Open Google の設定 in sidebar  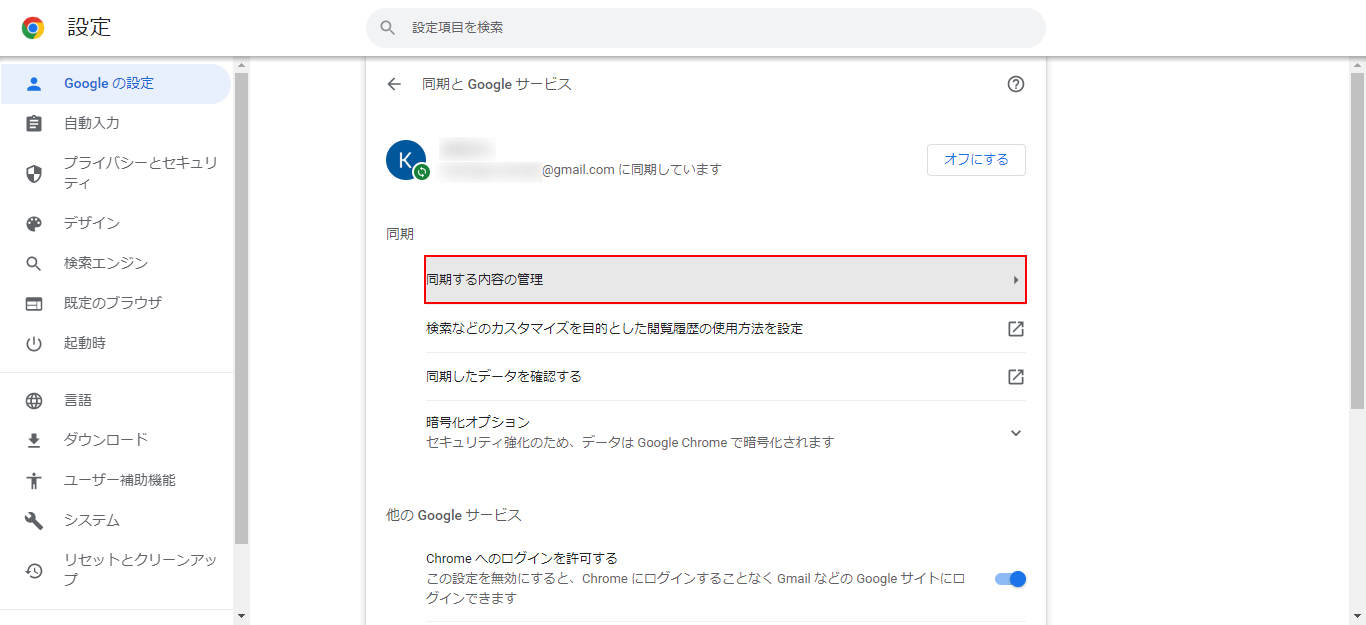(115, 84)
